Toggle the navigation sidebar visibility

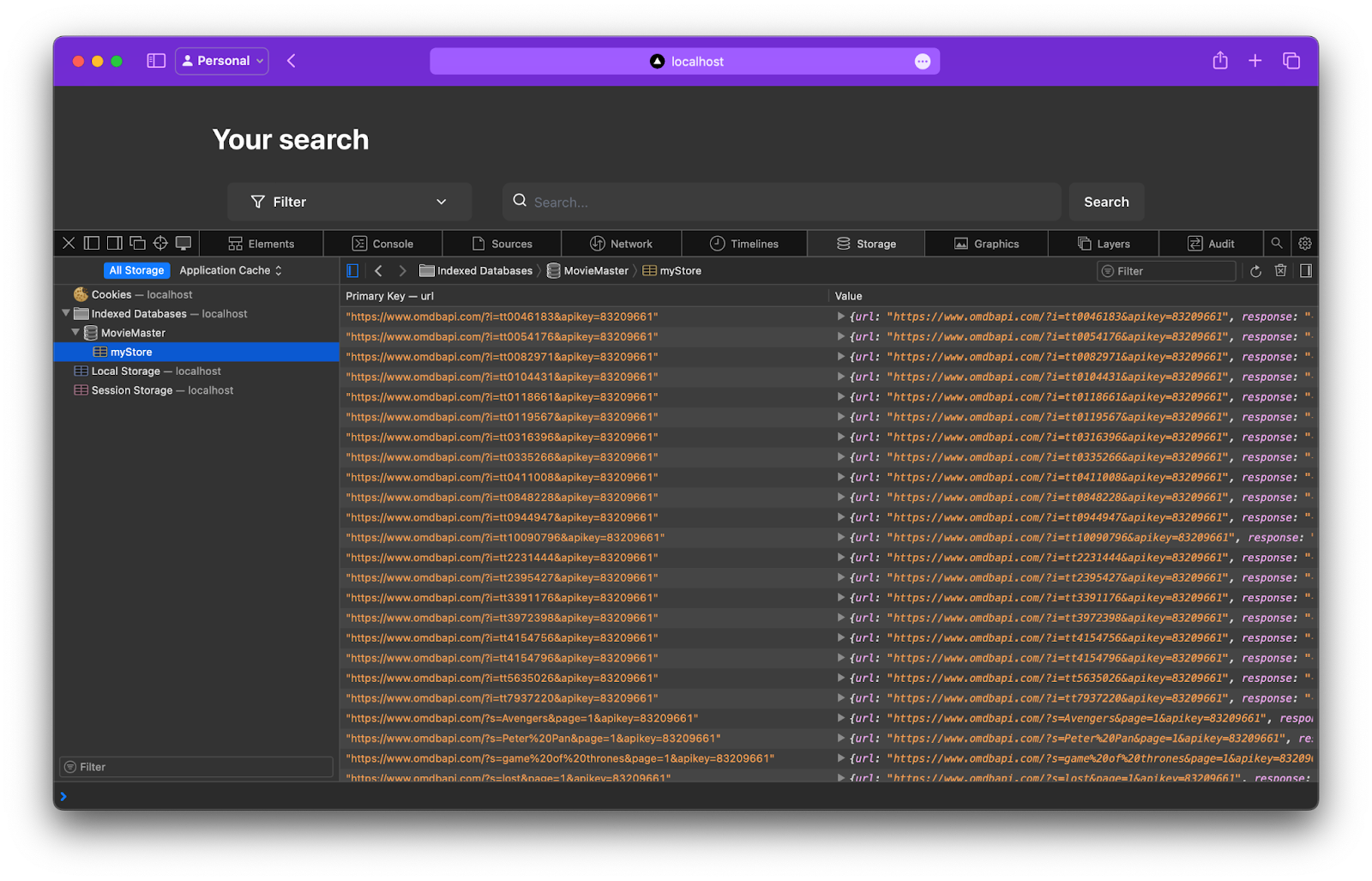click(352, 271)
